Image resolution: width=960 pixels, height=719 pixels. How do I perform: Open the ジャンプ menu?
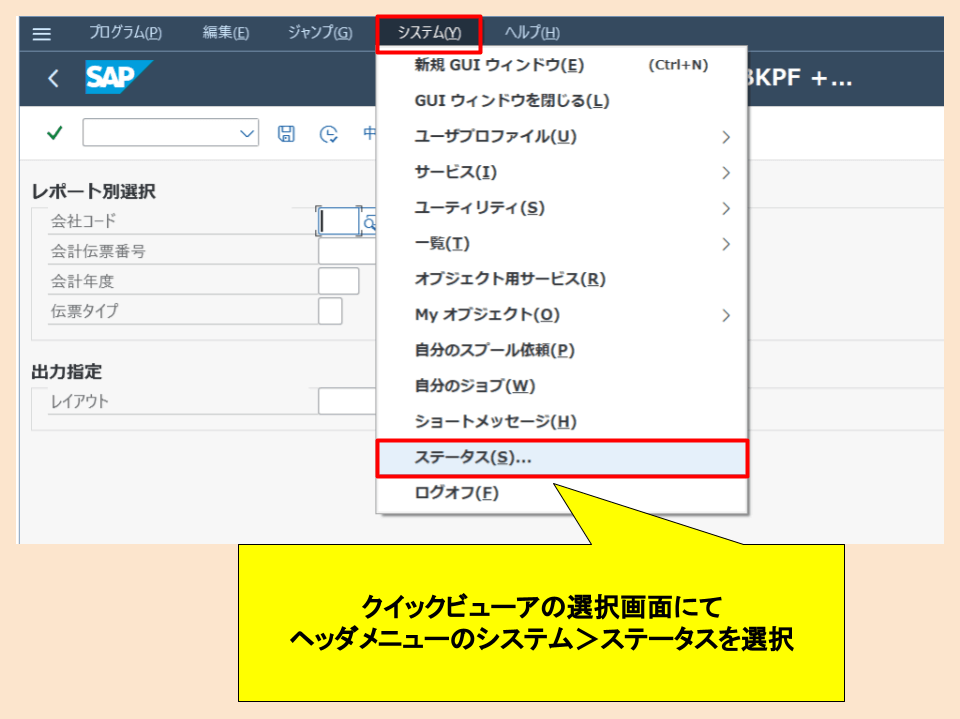pos(320,31)
